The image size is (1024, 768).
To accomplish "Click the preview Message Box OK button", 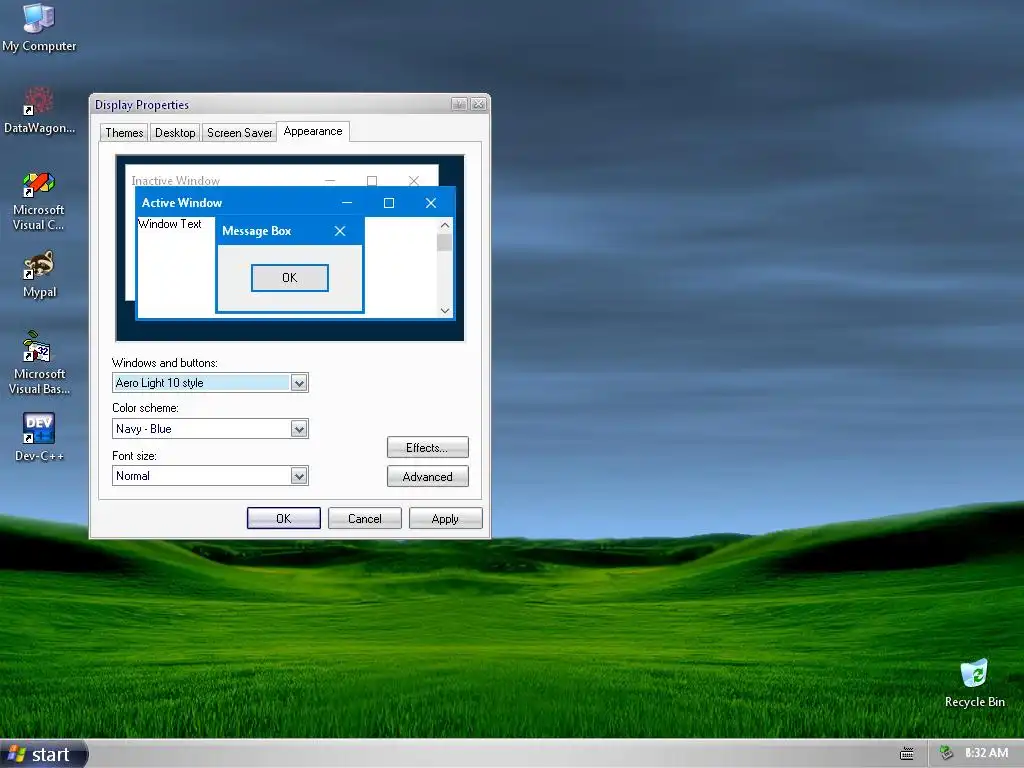I will [289, 278].
